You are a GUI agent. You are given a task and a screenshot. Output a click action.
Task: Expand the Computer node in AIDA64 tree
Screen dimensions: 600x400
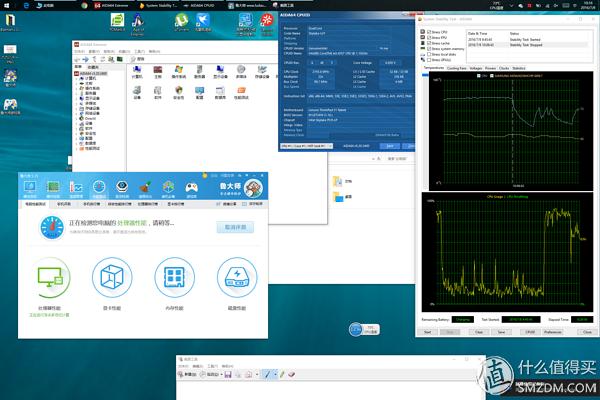[x=77, y=78]
